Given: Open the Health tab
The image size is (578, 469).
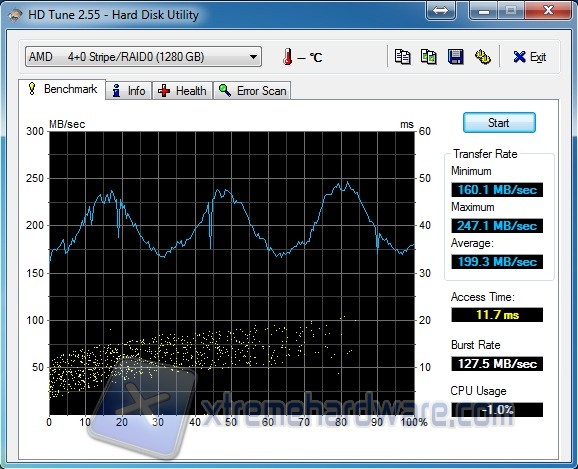Looking at the screenshot, I should pyautogui.click(x=182, y=91).
